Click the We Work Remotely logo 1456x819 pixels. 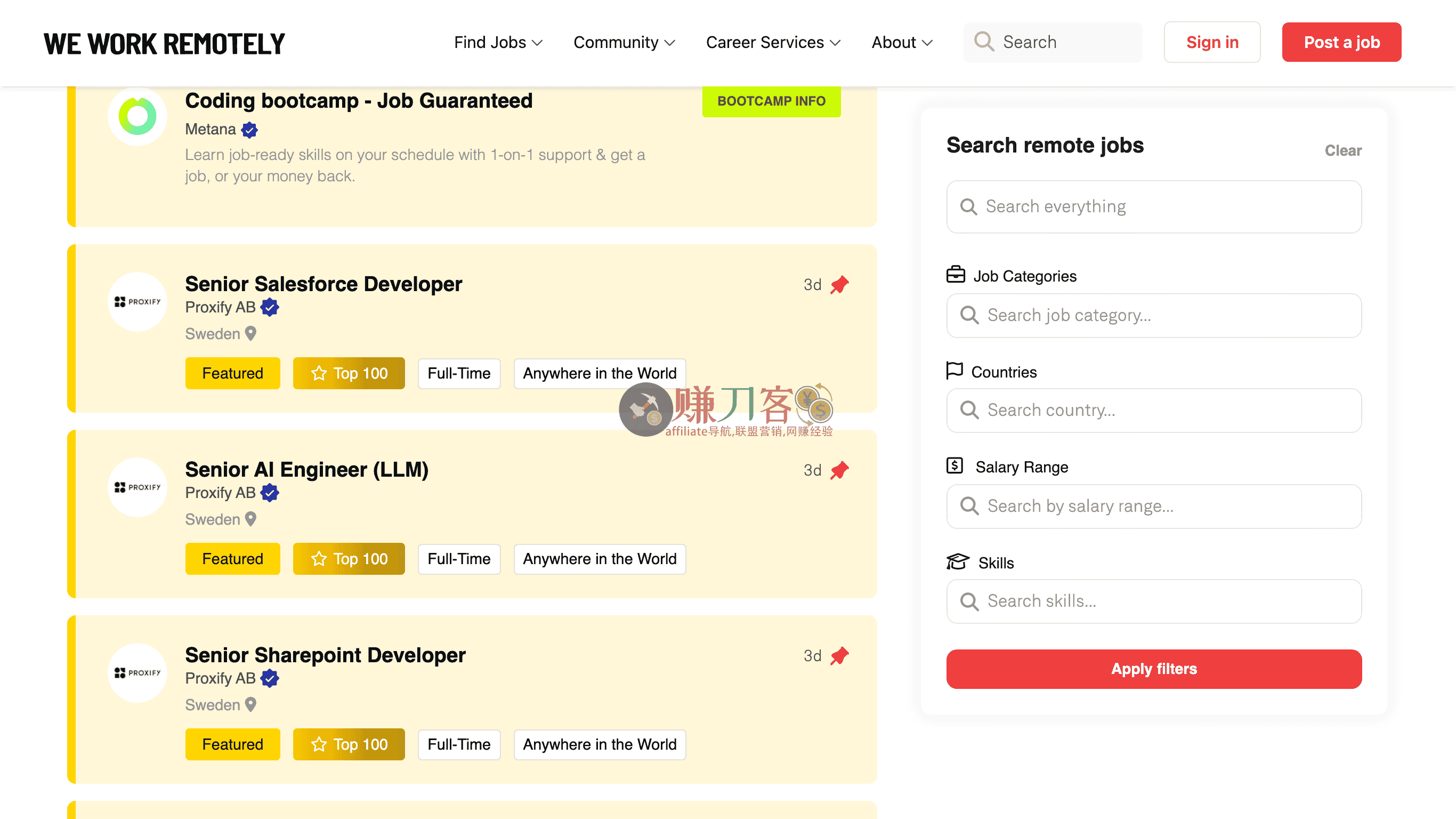[x=165, y=44]
